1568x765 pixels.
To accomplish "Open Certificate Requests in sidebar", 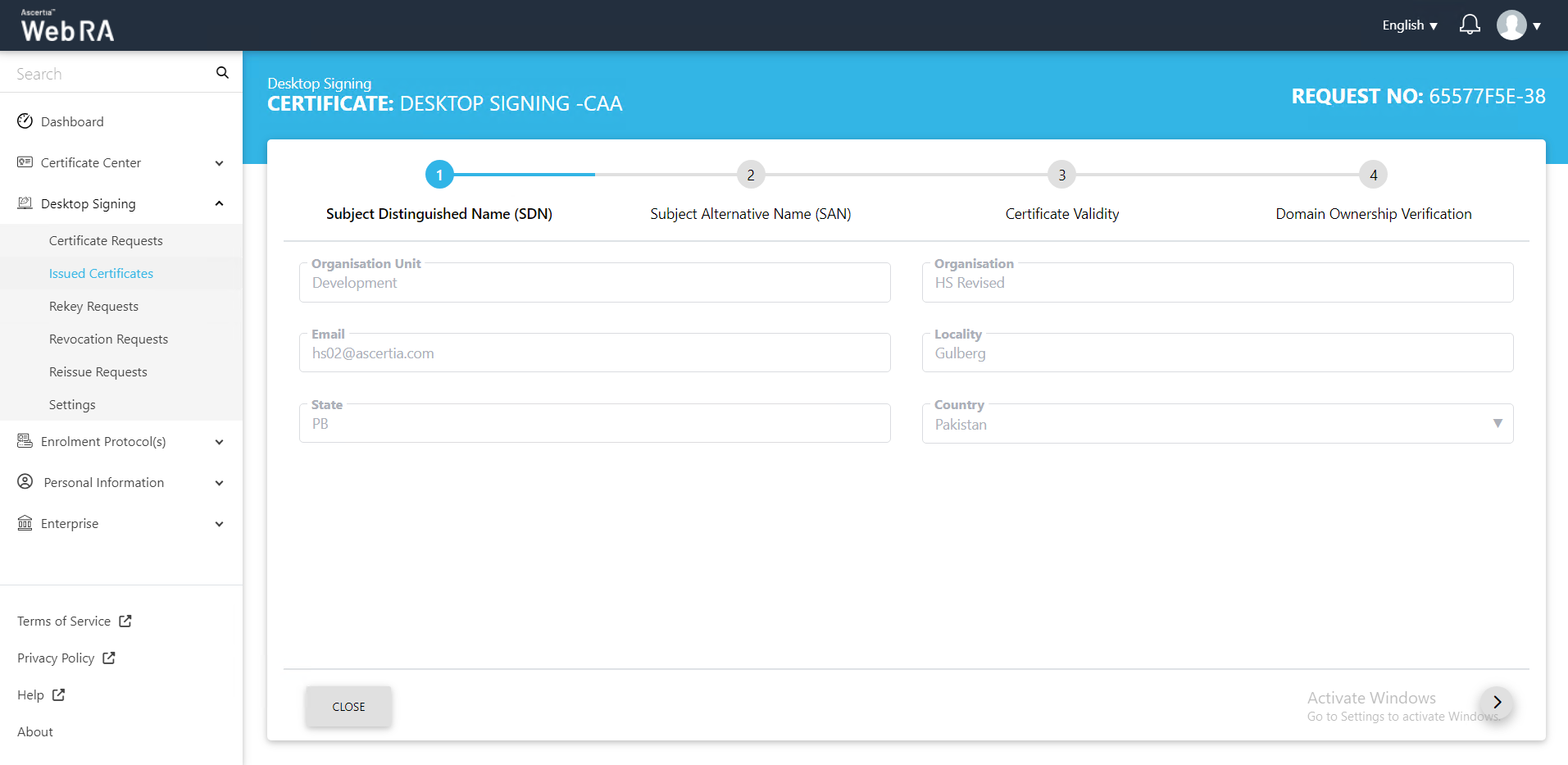I will (106, 240).
